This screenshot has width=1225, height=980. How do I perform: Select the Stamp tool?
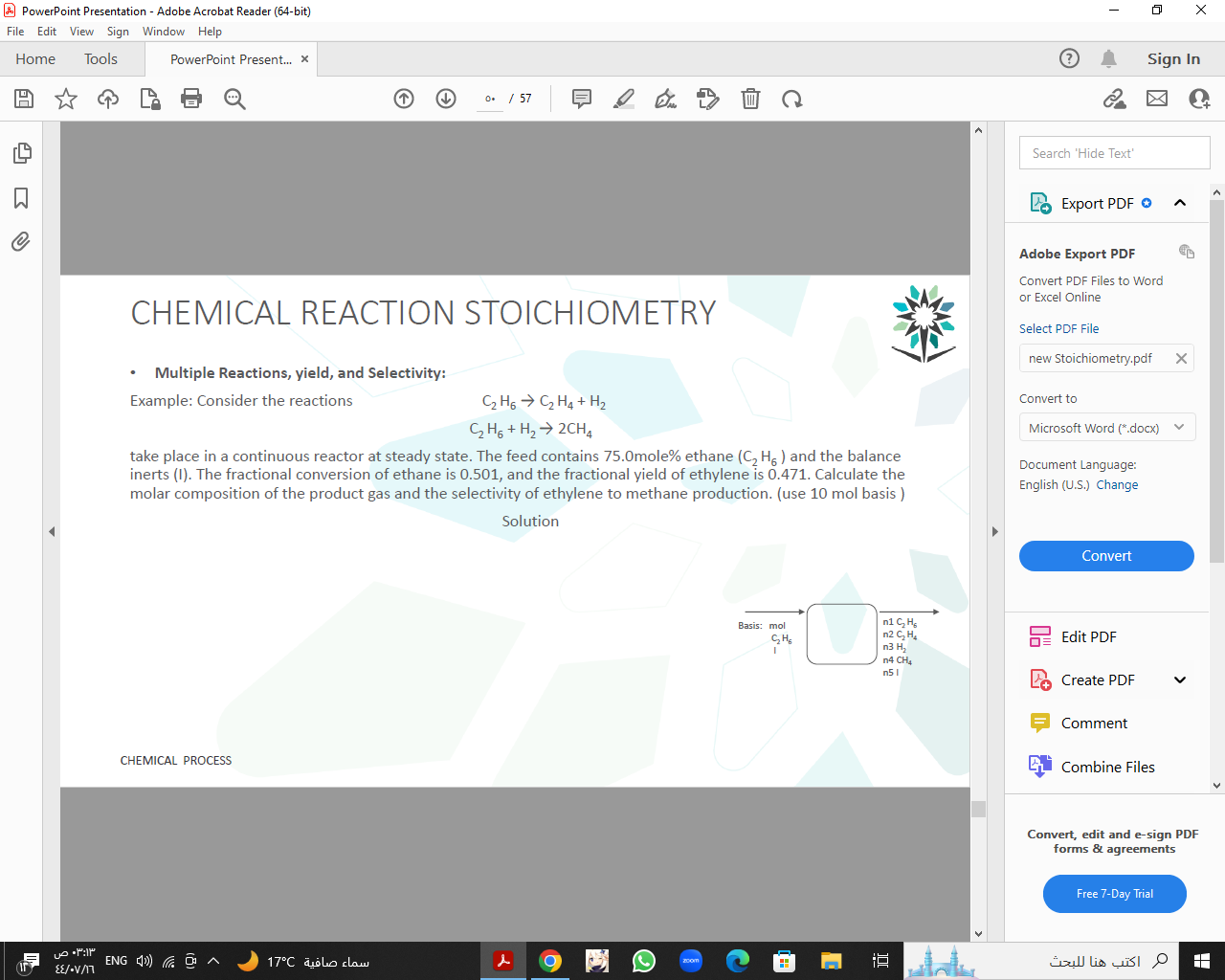pos(707,99)
